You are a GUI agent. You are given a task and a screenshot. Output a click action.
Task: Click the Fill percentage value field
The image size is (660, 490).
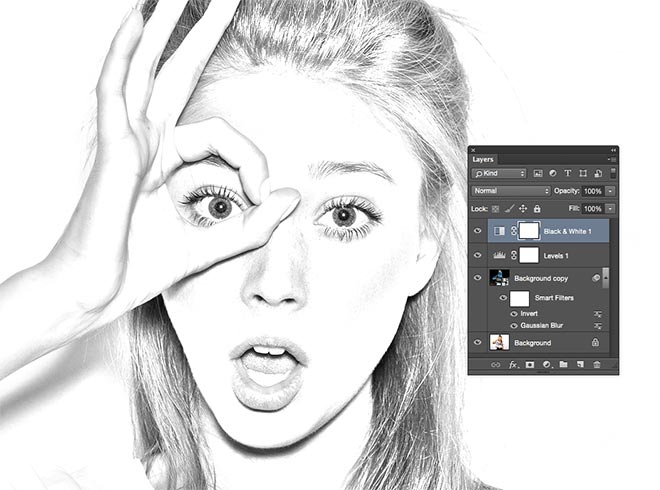click(592, 208)
